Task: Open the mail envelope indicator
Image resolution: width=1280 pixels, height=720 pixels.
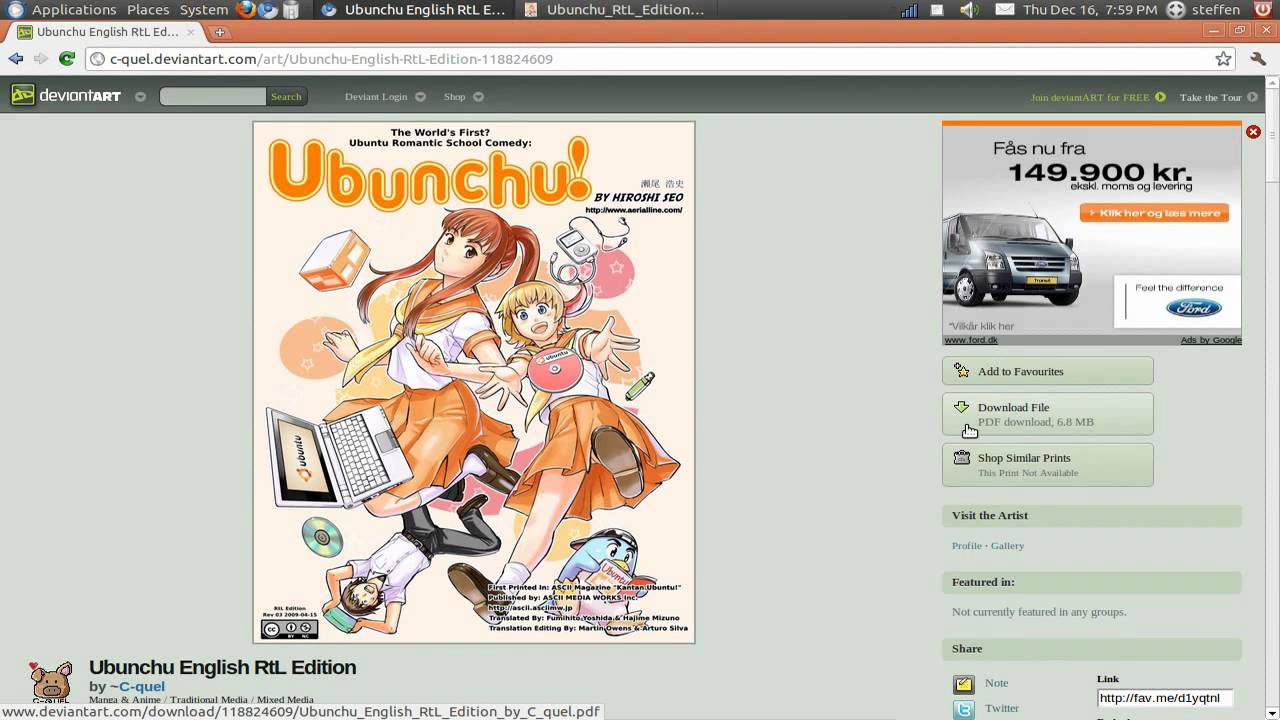Action: tap(1004, 10)
